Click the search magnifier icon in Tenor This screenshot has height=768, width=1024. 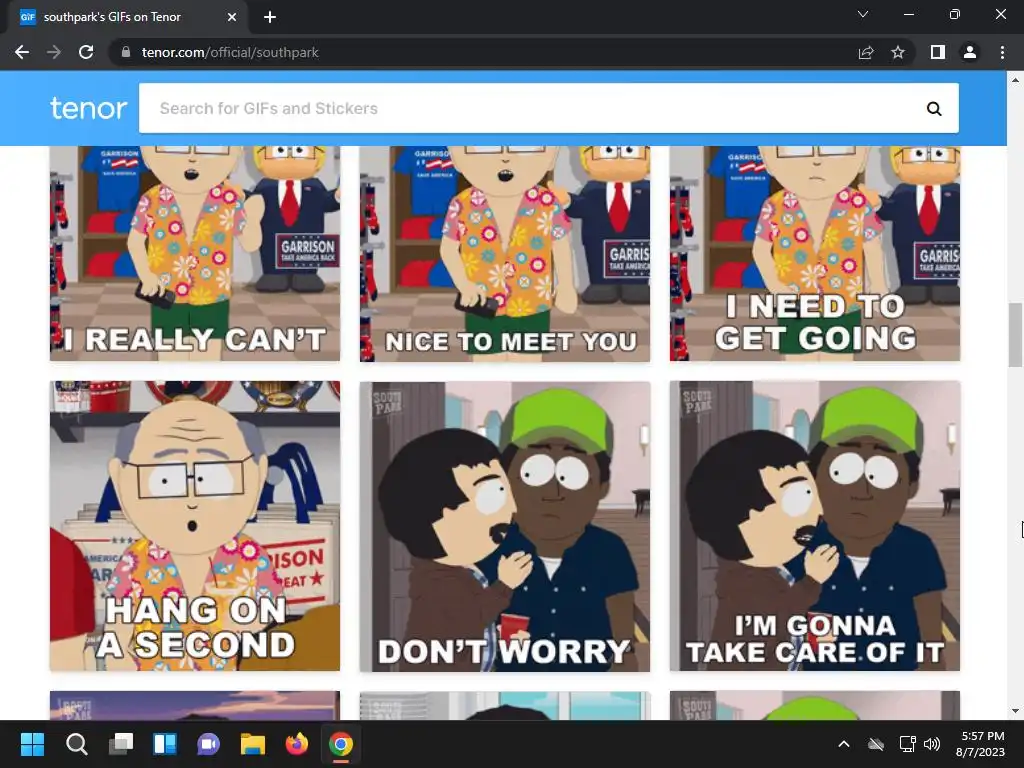pos(934,108)
